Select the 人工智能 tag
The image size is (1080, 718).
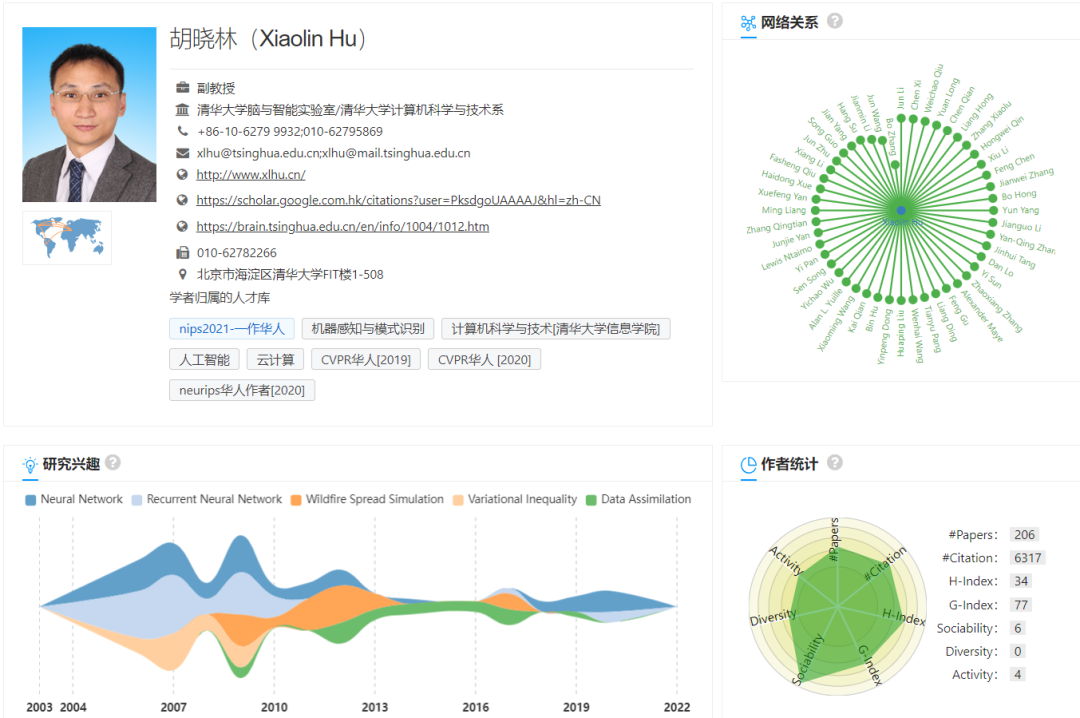(204, 360)
